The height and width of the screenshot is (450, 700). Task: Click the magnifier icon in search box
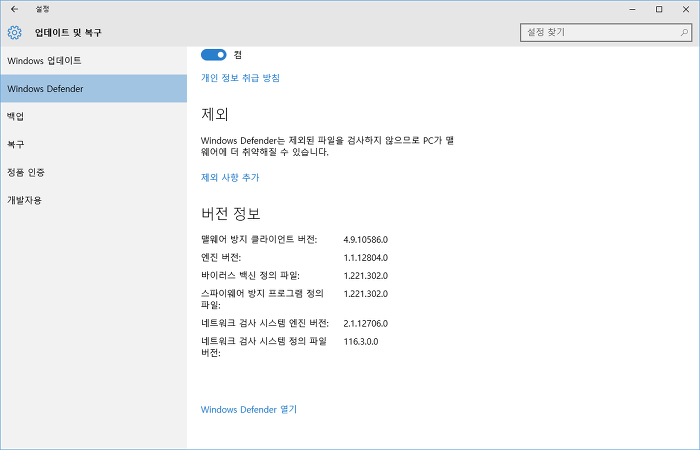(684, 32)
